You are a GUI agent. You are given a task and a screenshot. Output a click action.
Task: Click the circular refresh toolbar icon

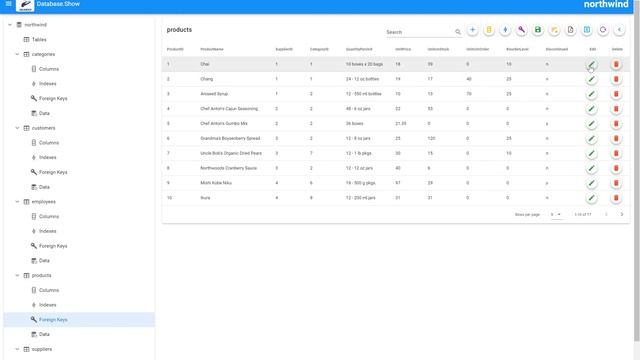[603, 30]
